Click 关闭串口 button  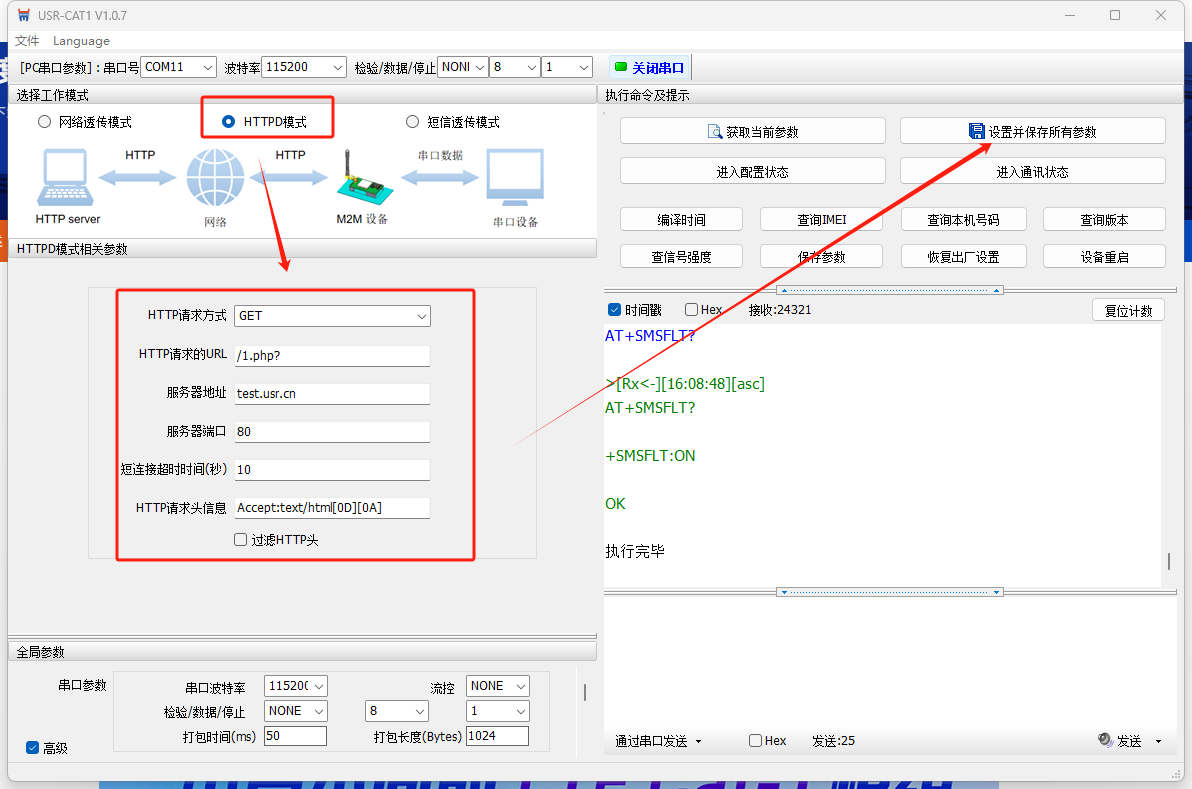[650, 68]
